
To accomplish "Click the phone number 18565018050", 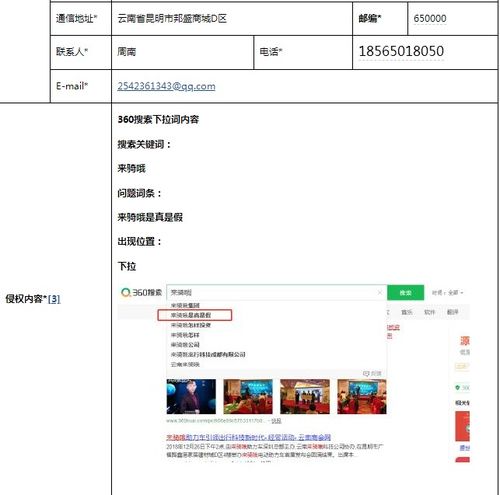I will click(401, 51).
